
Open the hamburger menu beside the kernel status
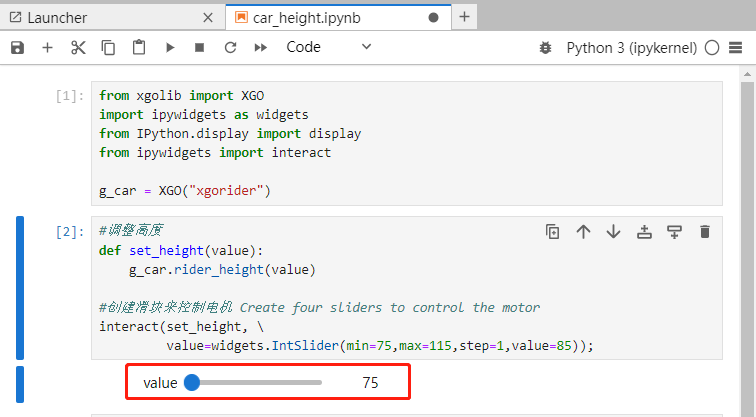click(735, 47)
